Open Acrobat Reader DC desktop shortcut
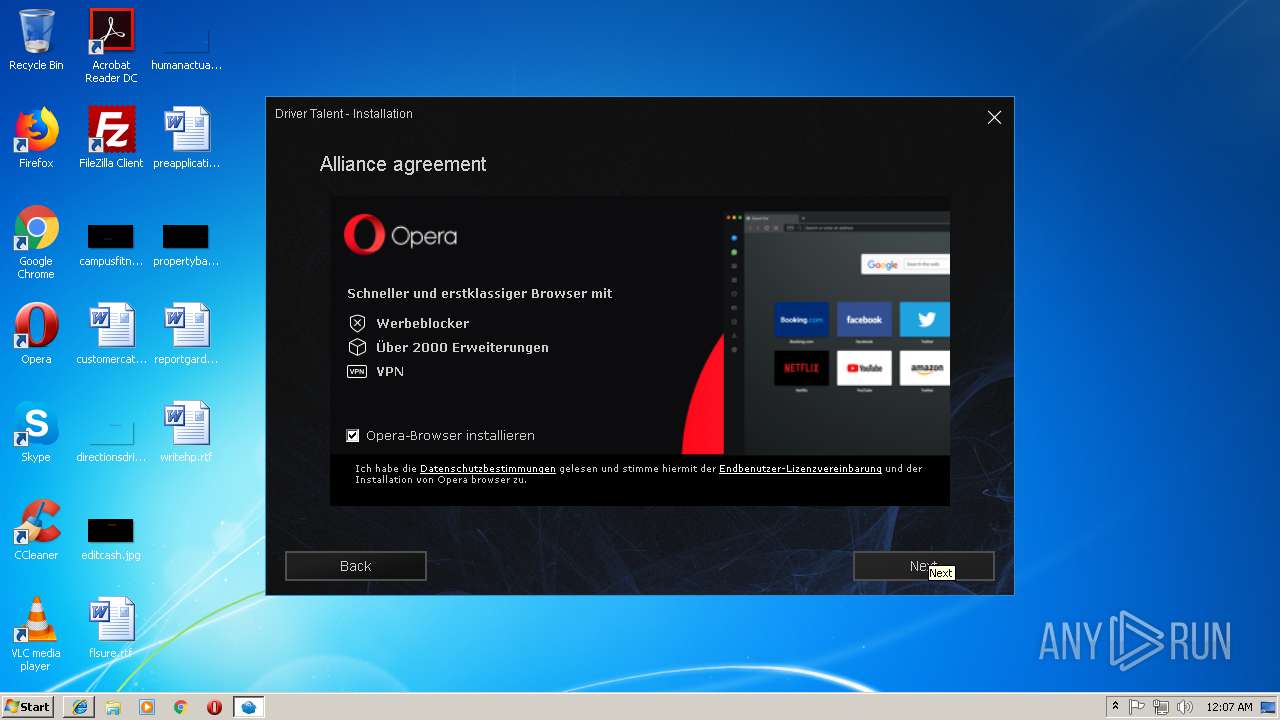The height and width of the screenshot is (720, 1280). 111,46
